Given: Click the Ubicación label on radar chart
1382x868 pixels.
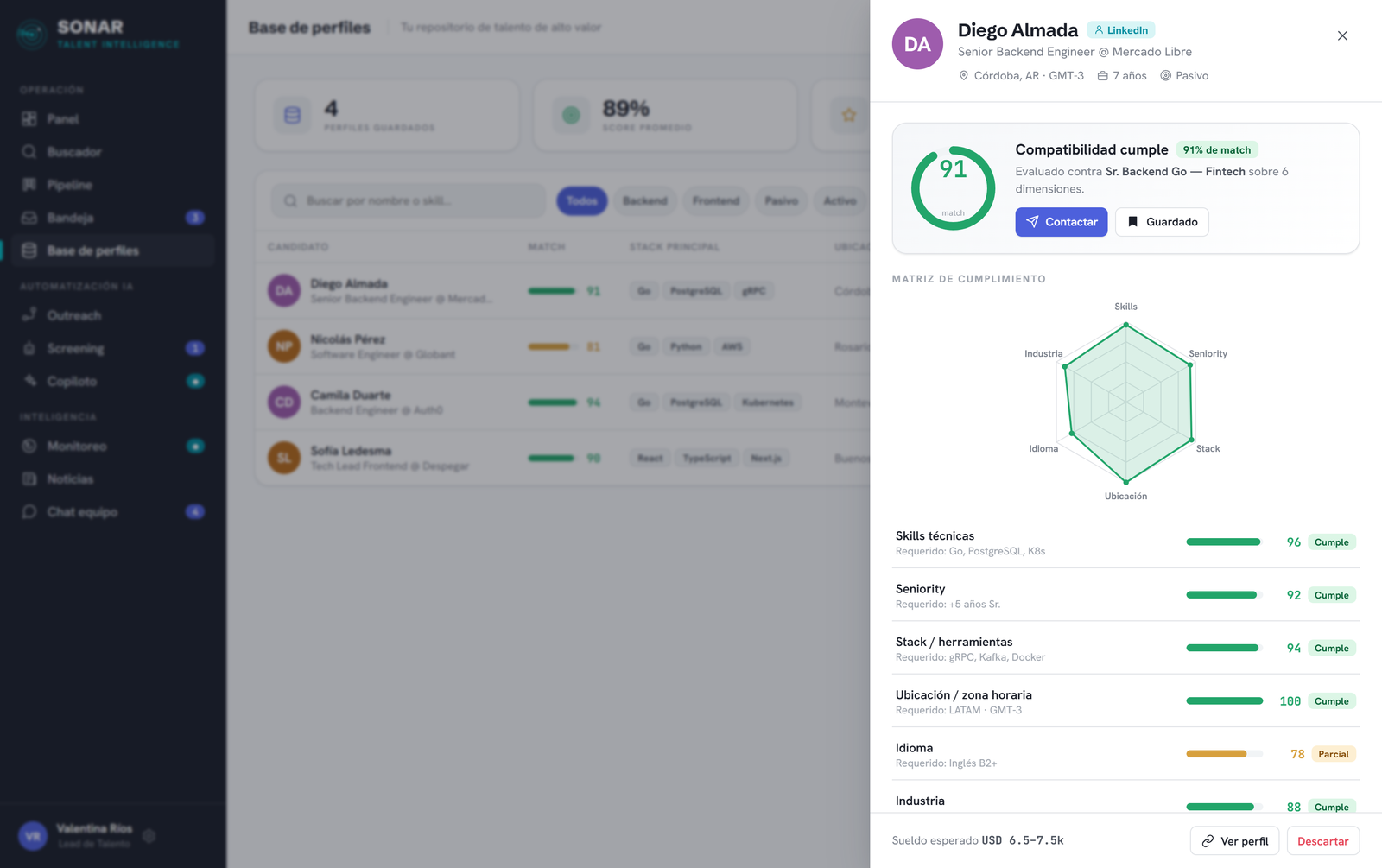Looking at the screenshot, I should click(1125, 497).
